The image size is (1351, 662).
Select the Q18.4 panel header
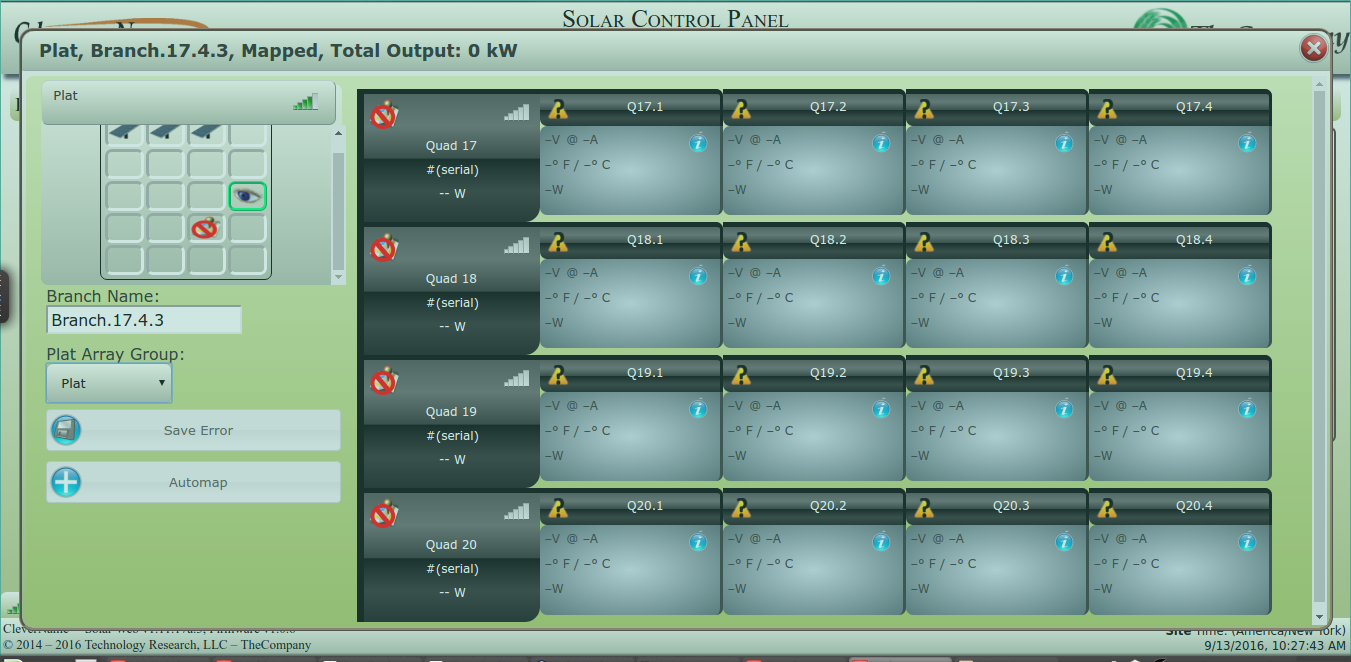[x=1179, y=240]
